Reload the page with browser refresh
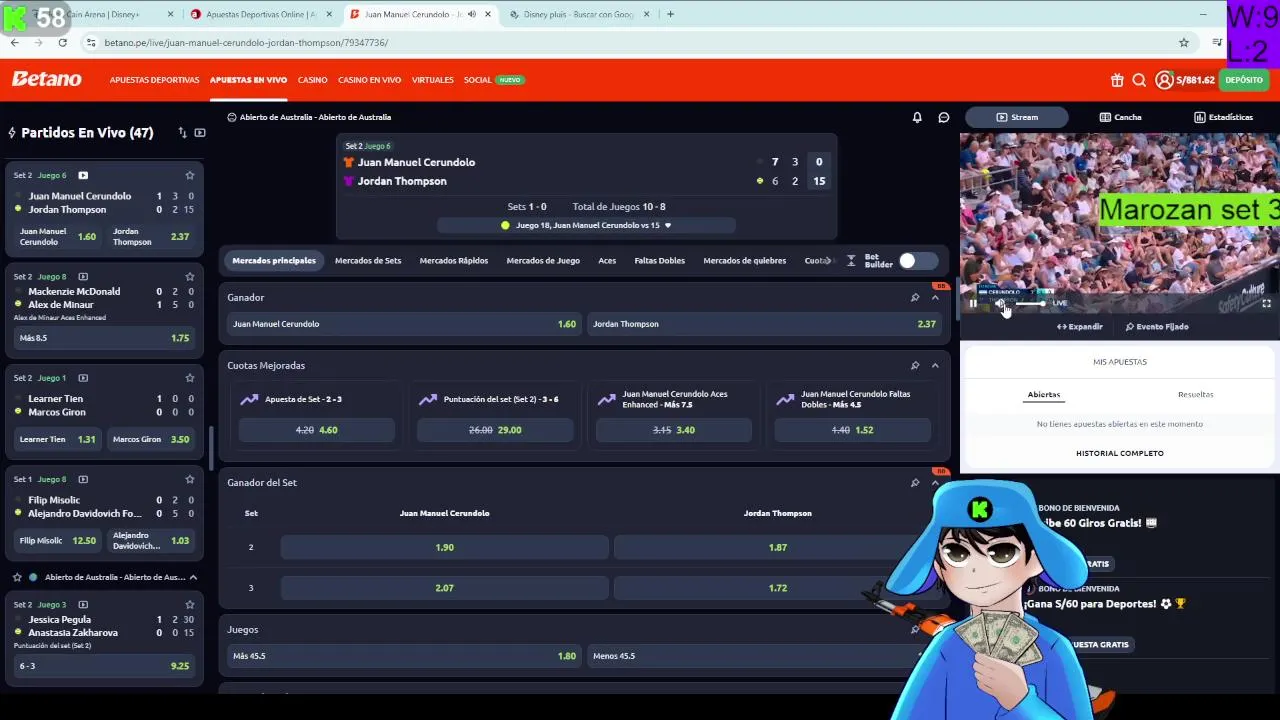This screenshot has width=1280, height=720. pos(62,42)
